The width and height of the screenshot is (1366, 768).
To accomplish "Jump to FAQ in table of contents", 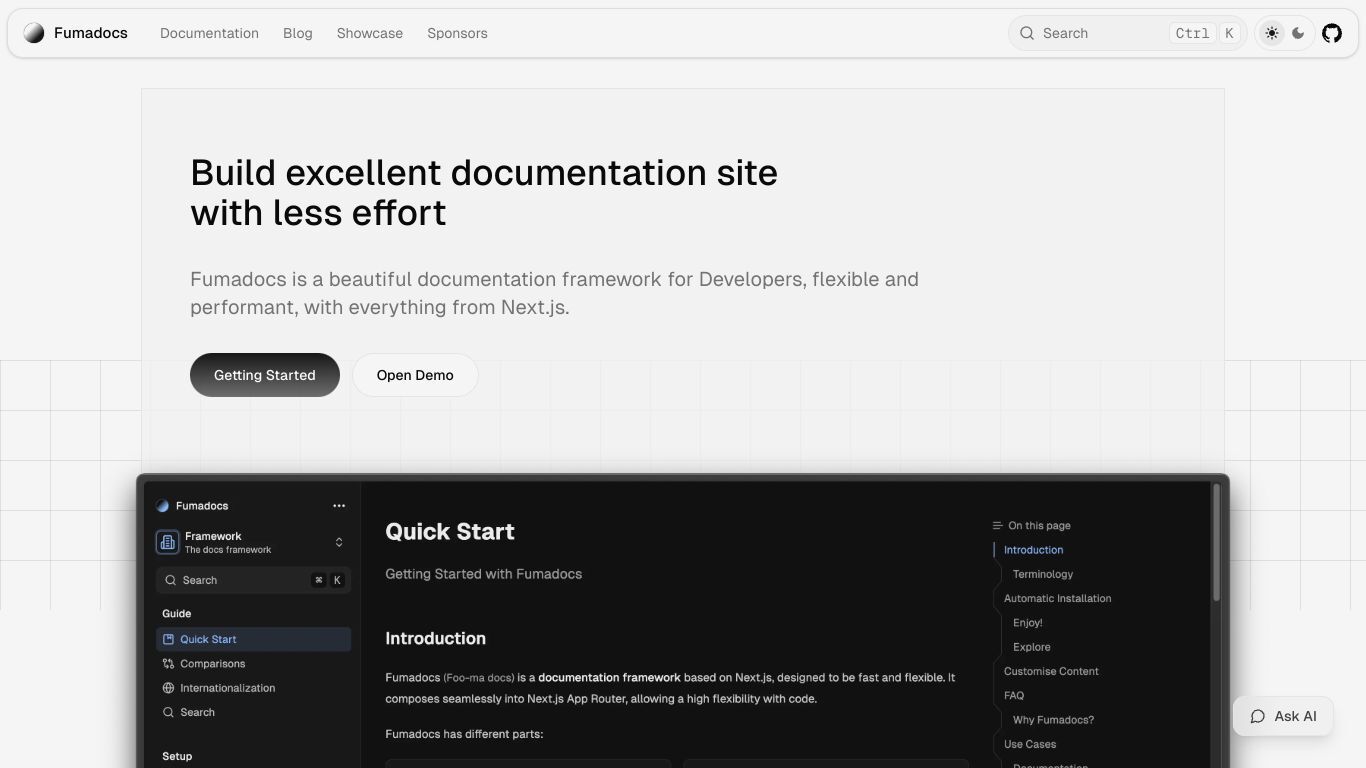I will pos(1014,695).
